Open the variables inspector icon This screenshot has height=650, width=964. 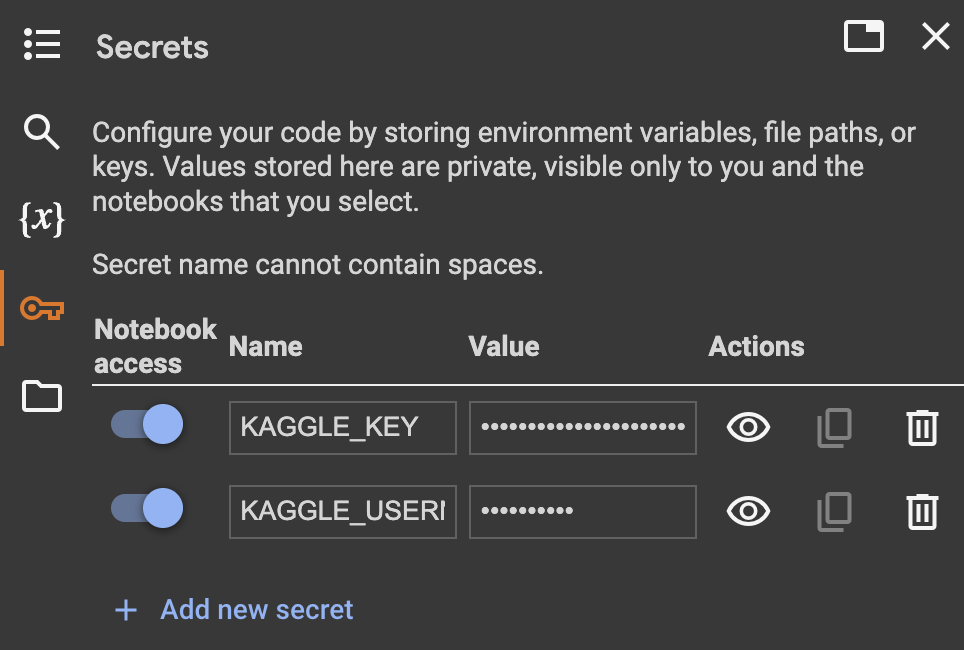[42, 218]
